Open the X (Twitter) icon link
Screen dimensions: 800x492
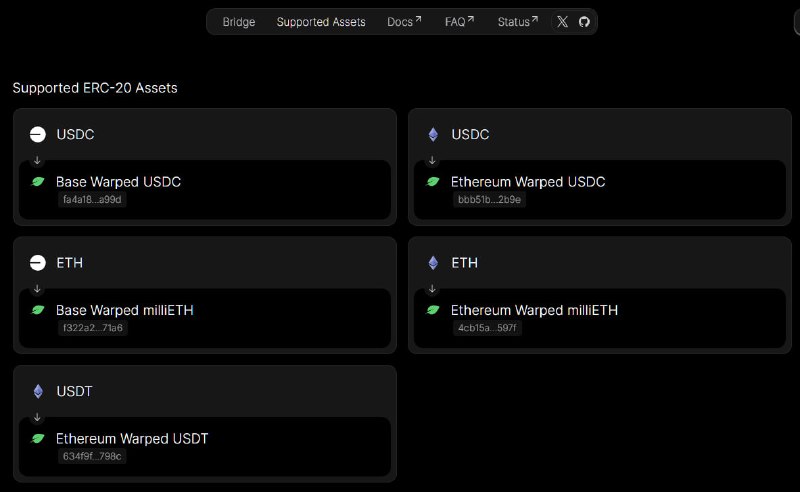(562, 22)
